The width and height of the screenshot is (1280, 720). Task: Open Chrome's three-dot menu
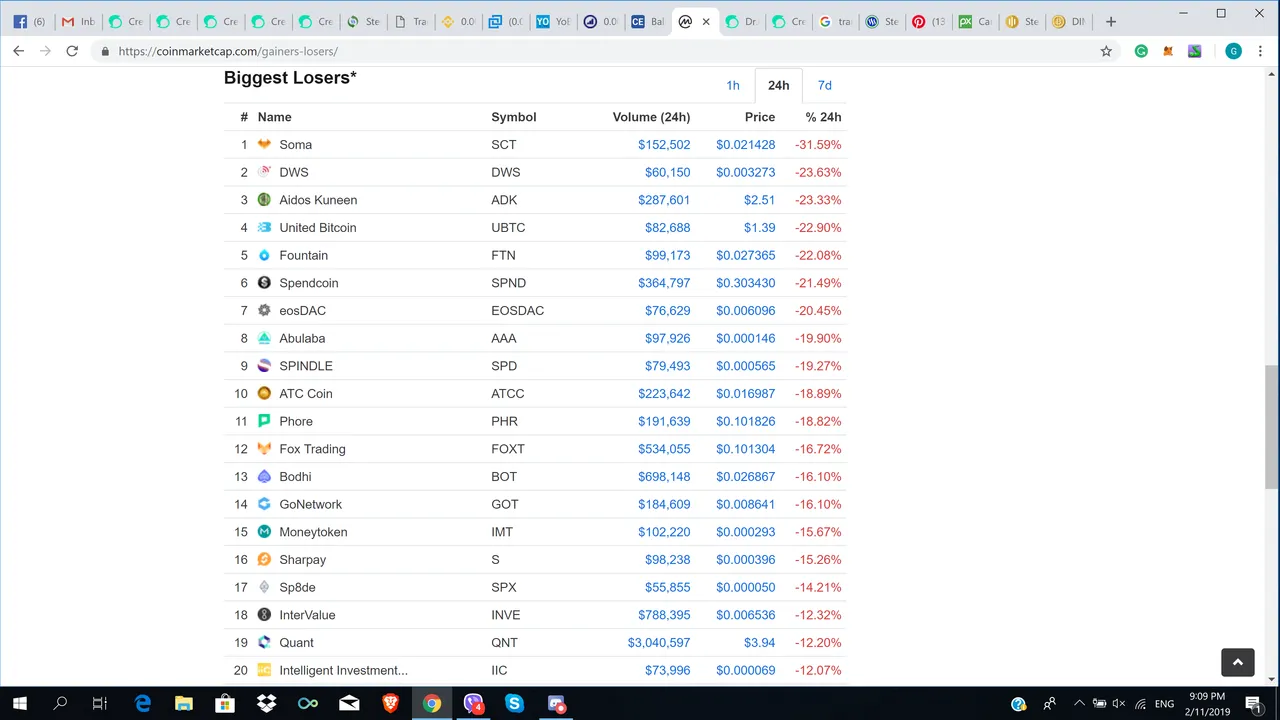coord(1260,51)
